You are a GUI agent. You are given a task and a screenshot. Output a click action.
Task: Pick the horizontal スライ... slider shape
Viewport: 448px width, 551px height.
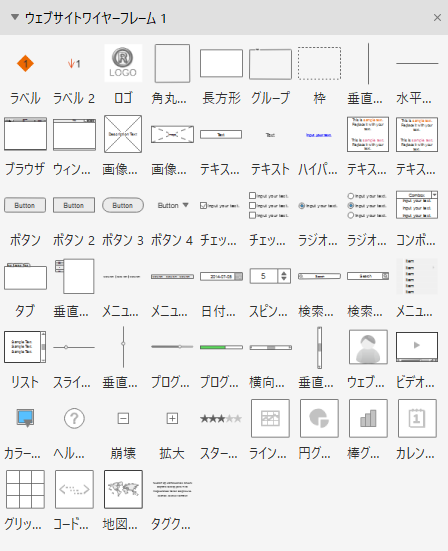pyautogui.click(x=74, y=347)
